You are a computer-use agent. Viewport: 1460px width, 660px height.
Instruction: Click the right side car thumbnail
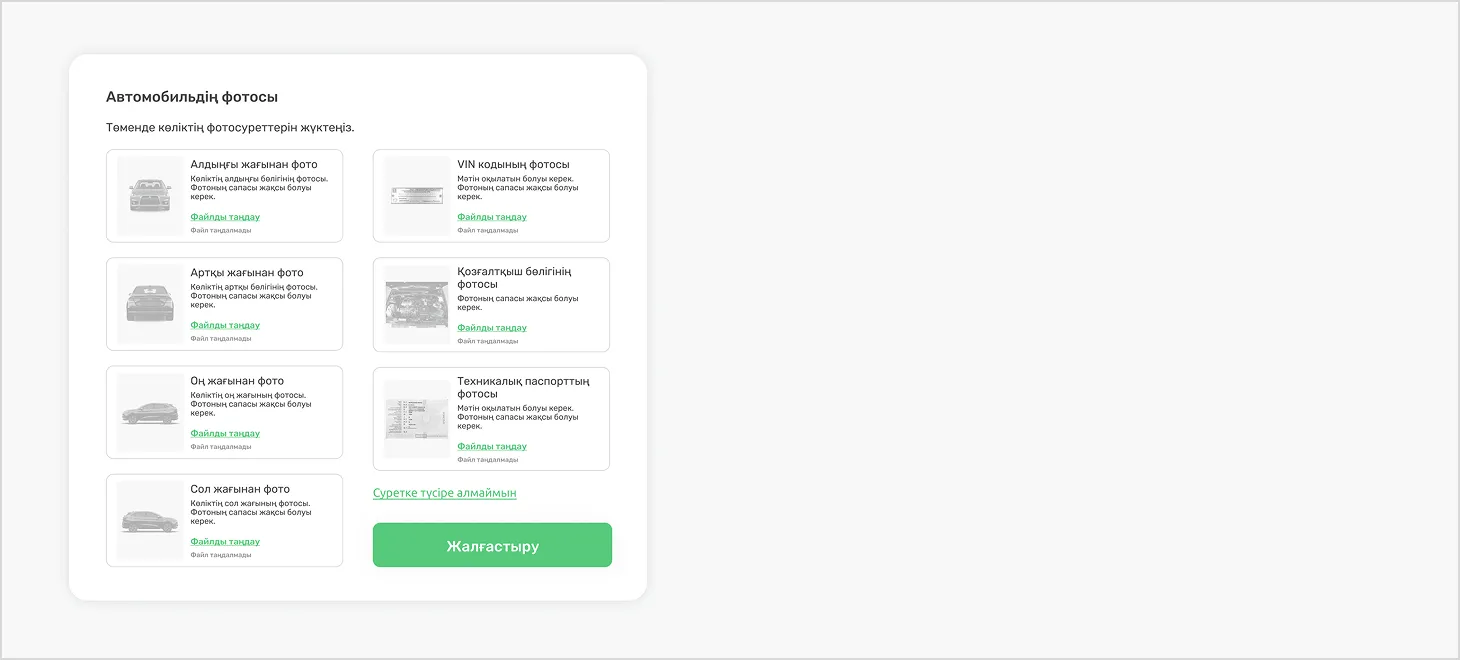[150, 412]
